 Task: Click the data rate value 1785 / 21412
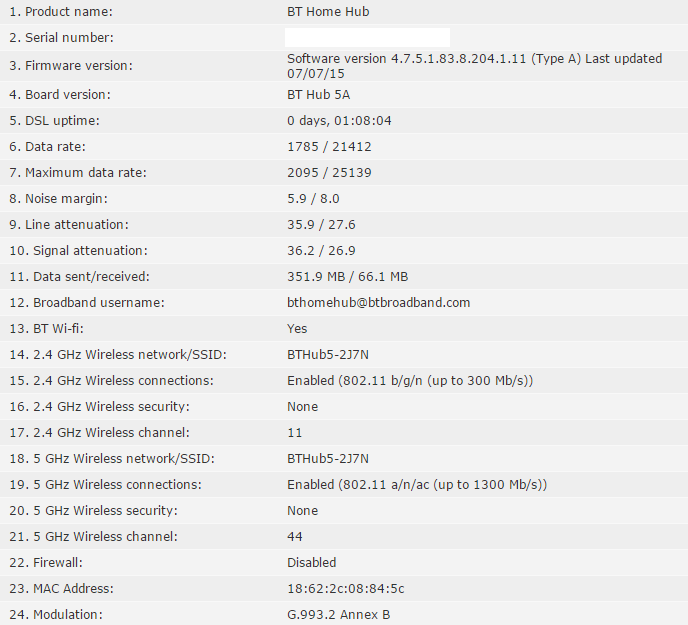(329, 147)
